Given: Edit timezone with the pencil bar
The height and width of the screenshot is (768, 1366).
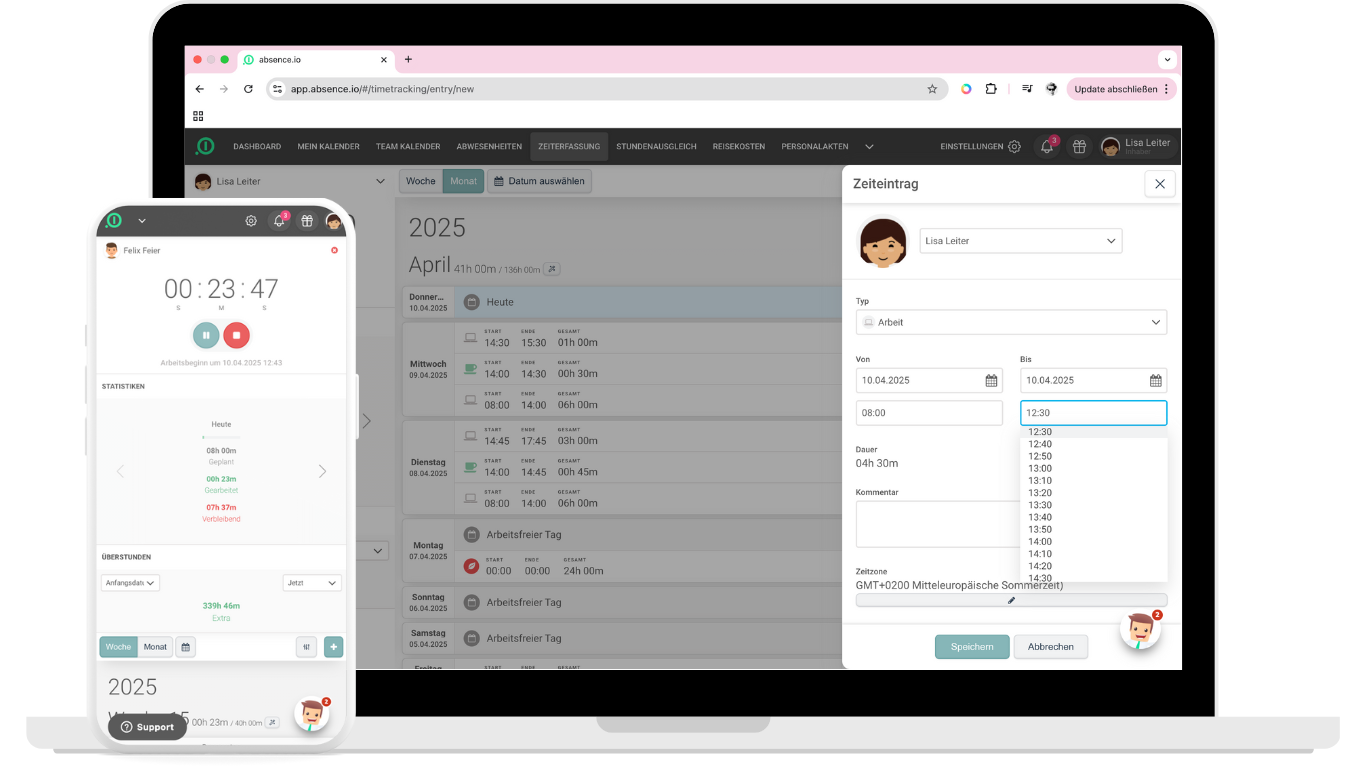Looking at the screenshot, I should pyautogui.click(x=1011, y=600).
